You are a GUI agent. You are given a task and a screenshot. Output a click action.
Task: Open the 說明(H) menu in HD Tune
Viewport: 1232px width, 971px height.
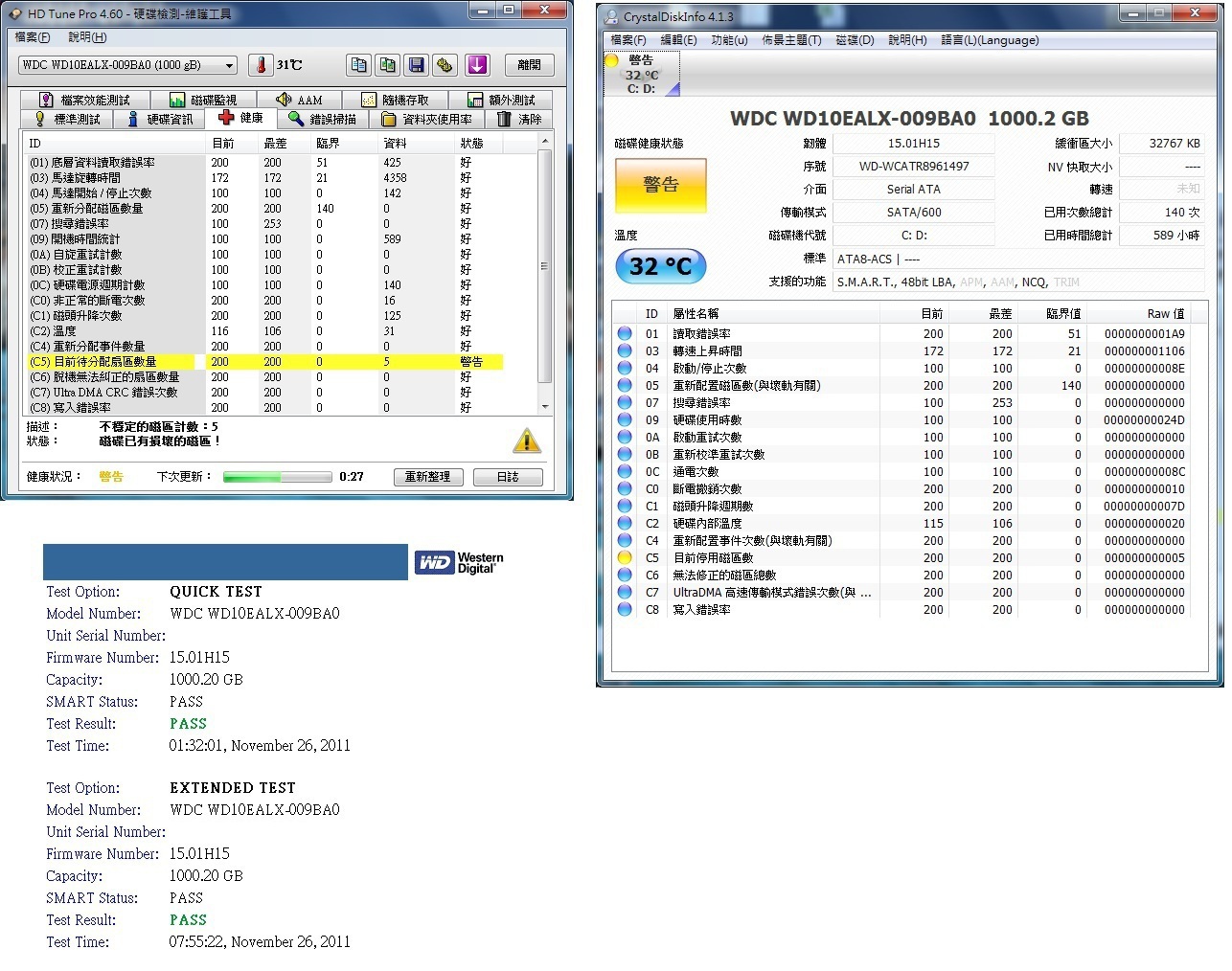87,37
